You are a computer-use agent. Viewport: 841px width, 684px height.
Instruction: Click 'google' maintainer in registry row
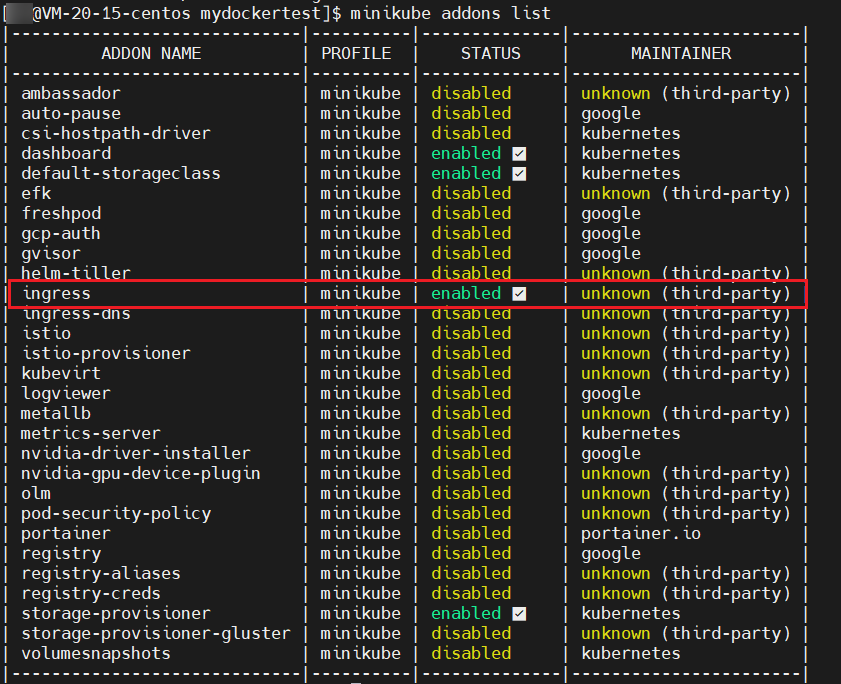pos(611,554)
